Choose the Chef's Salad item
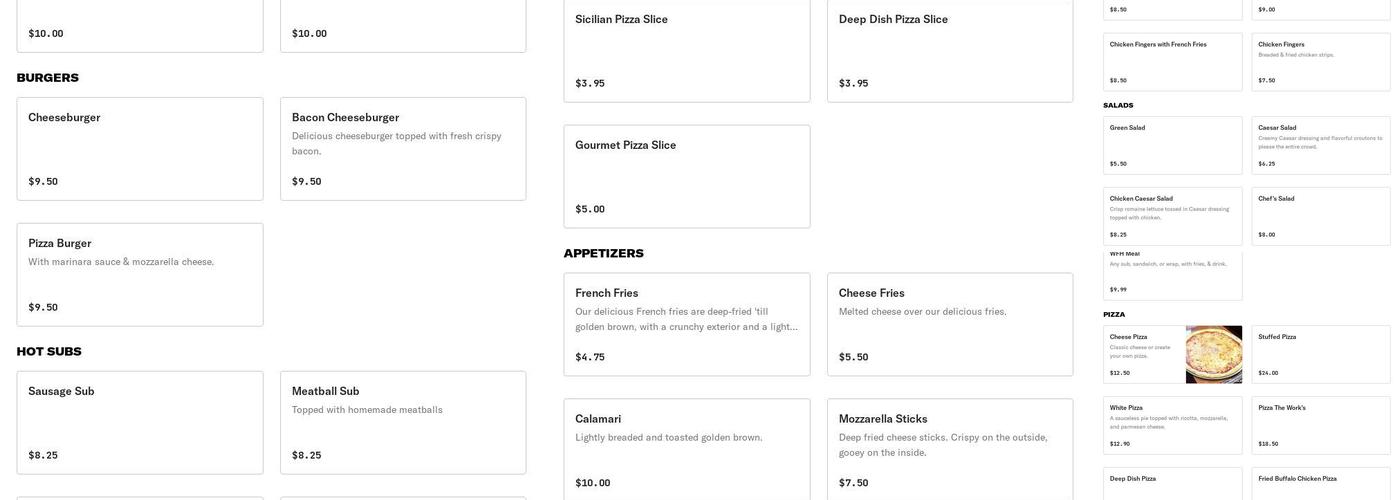 pos(1320,216)
